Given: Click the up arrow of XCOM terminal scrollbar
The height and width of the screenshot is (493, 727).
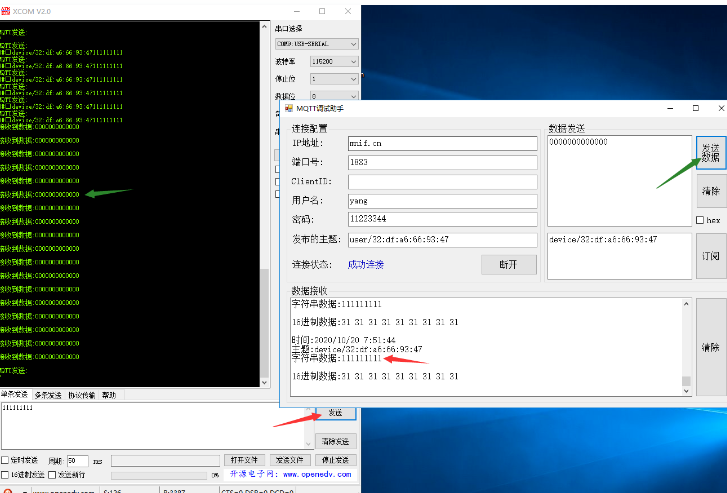Looking at the screenshot, I should click(264, 26).
